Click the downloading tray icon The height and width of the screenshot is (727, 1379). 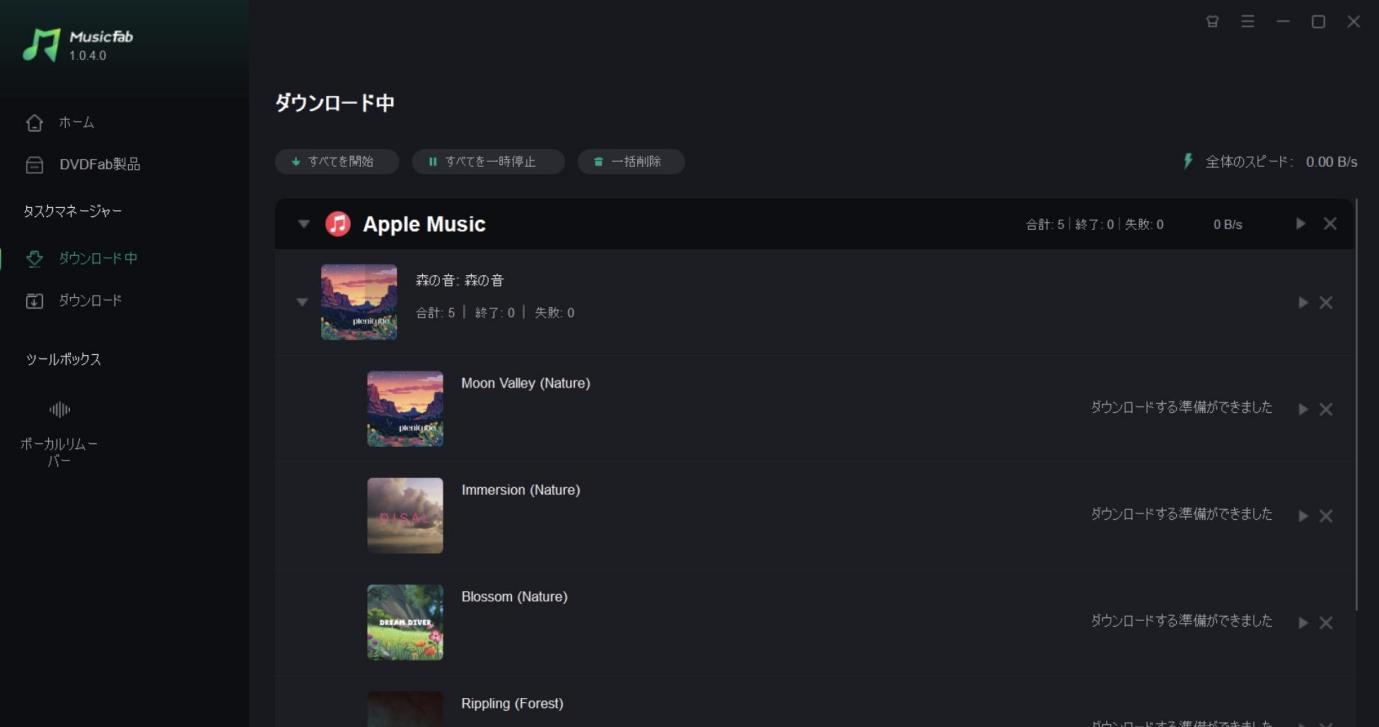(35, 259)
